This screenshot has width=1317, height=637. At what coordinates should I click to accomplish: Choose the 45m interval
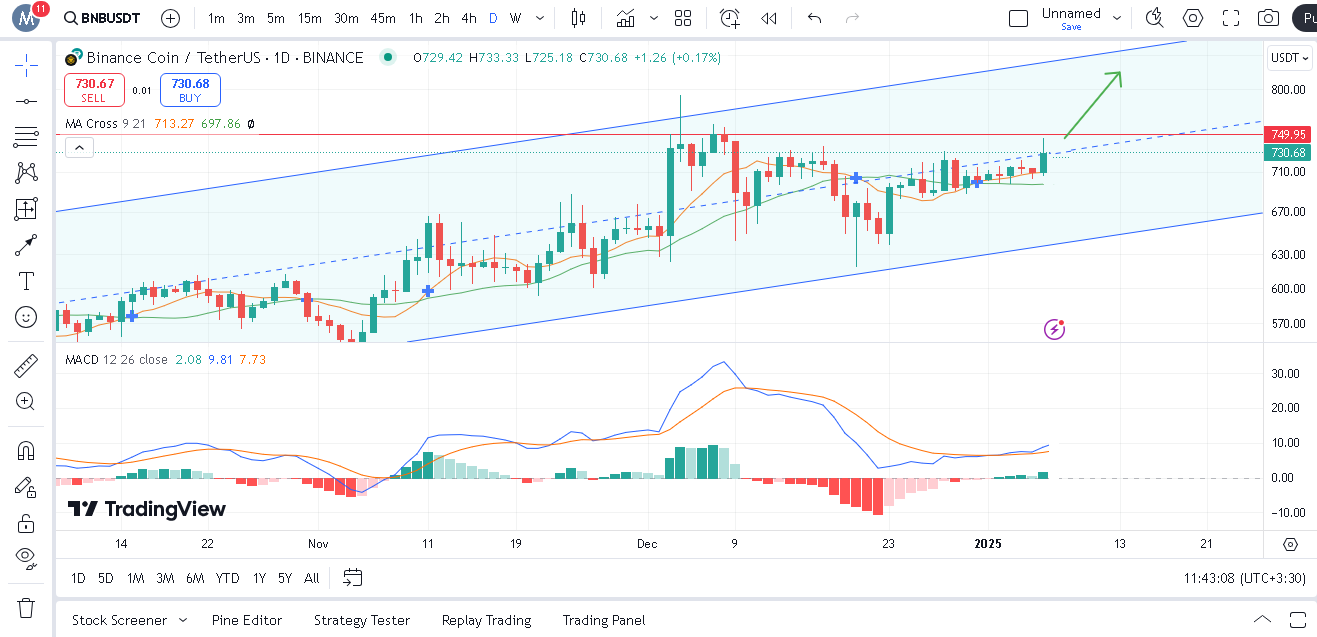(x=383, y=18)
